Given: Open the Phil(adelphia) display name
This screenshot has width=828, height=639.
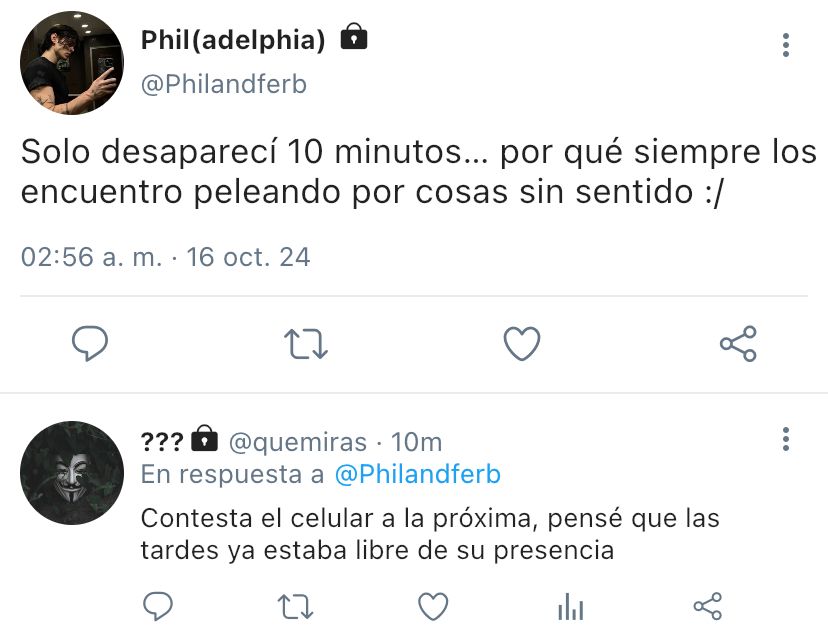Looking at the screenshot, I should point(233,40).
